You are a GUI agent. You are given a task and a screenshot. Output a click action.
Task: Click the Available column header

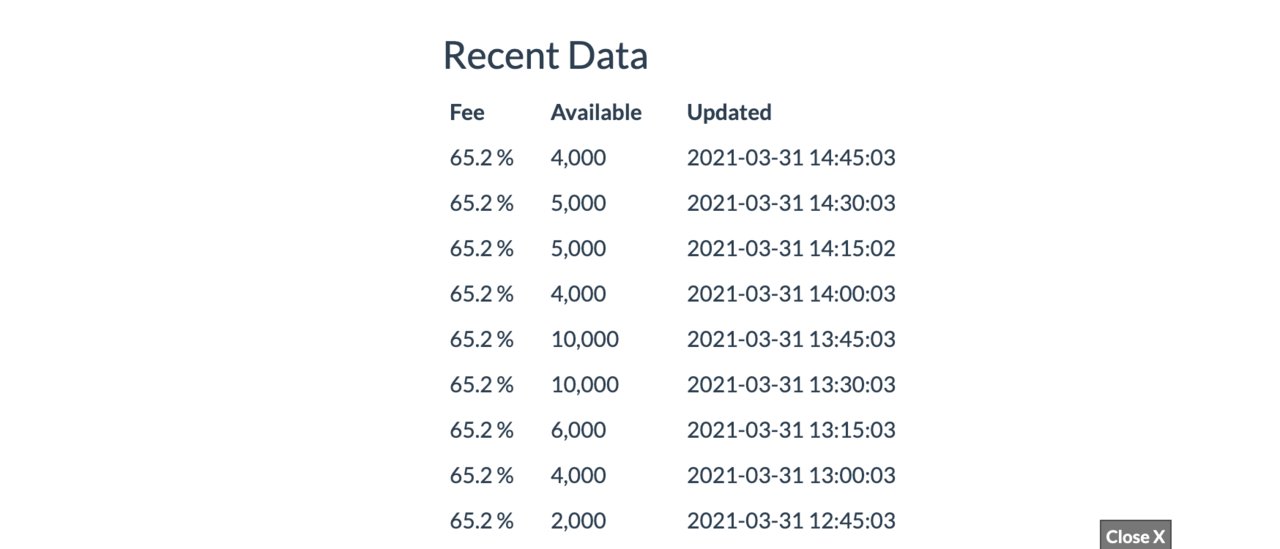(596, 112)
